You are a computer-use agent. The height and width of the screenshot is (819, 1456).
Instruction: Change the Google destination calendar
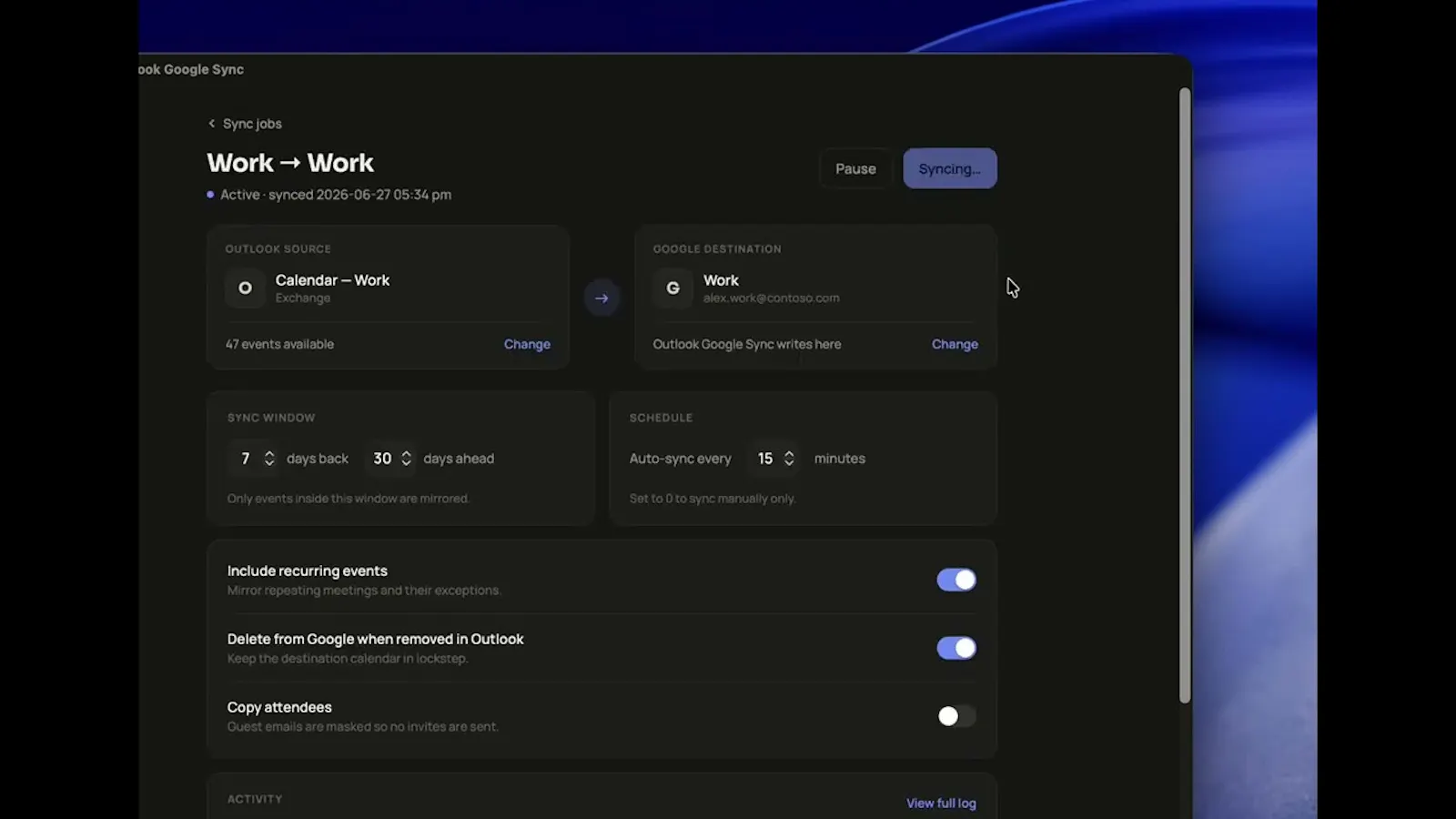[955, 344]
